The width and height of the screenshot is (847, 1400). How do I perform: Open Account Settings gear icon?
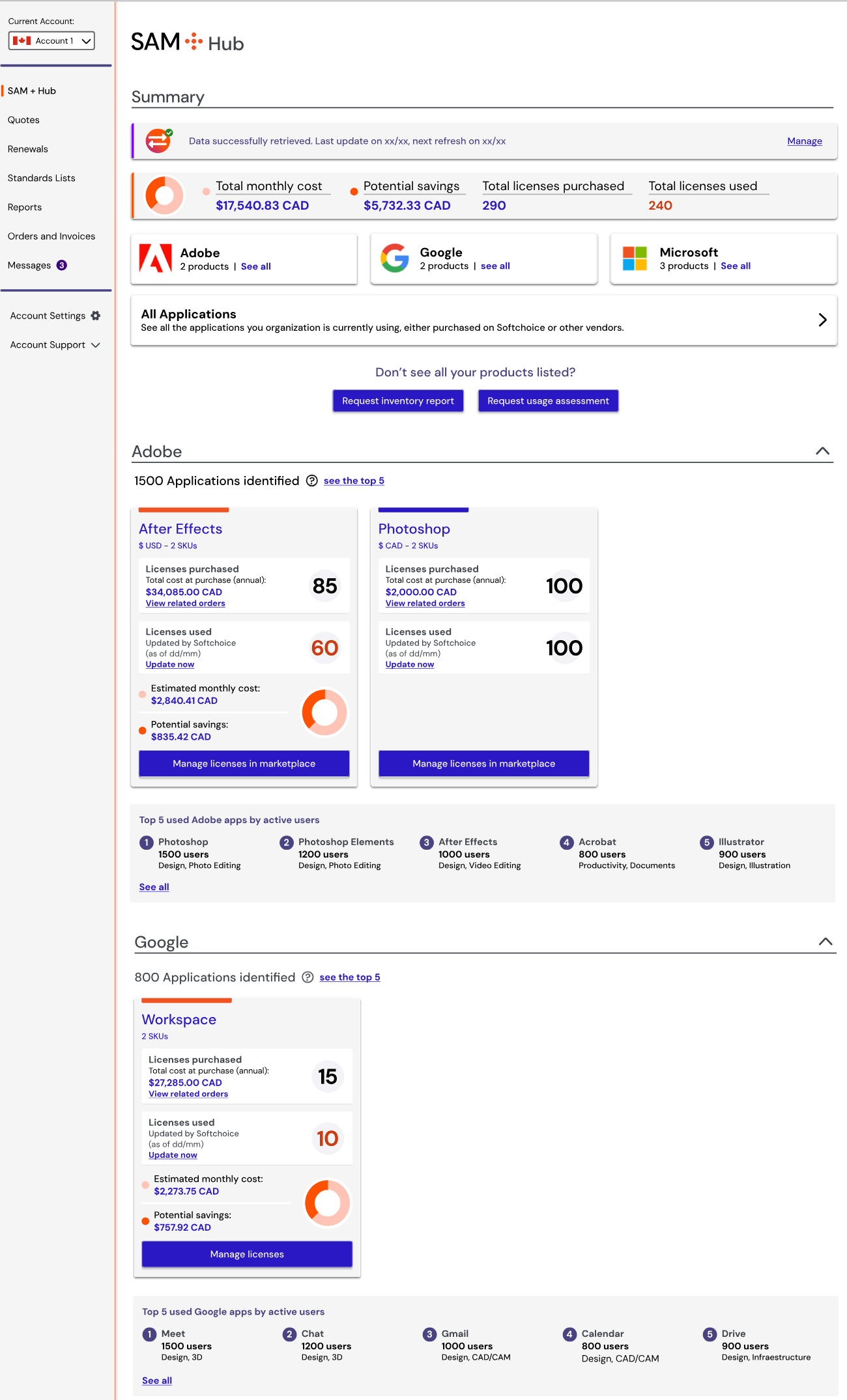tap(96, 316)
